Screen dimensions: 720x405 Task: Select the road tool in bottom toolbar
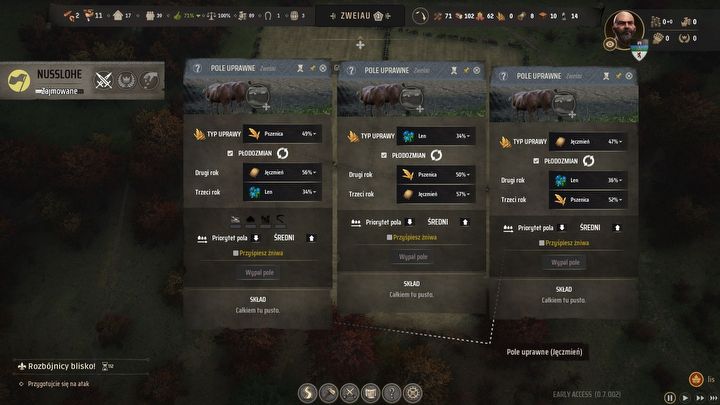point(307,393)
